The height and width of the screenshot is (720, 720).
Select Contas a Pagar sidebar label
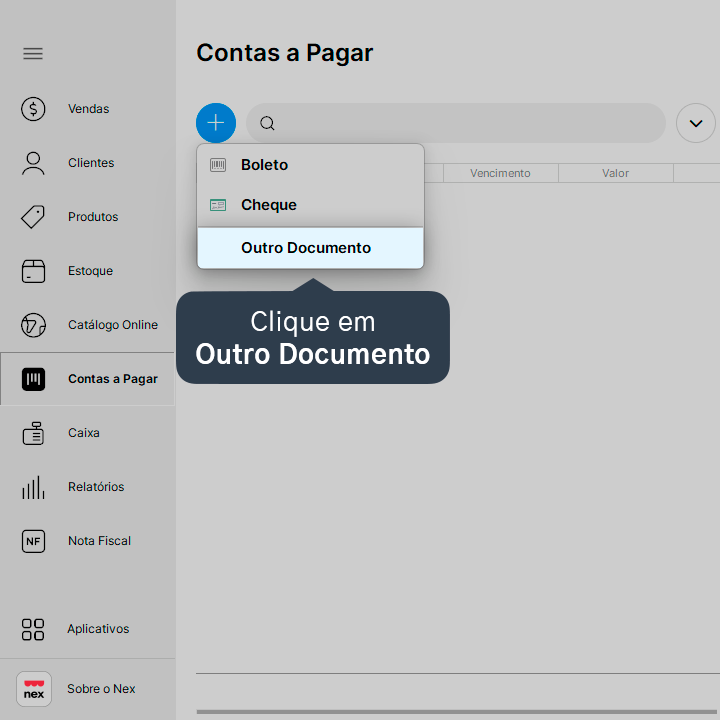coord(113,379)
